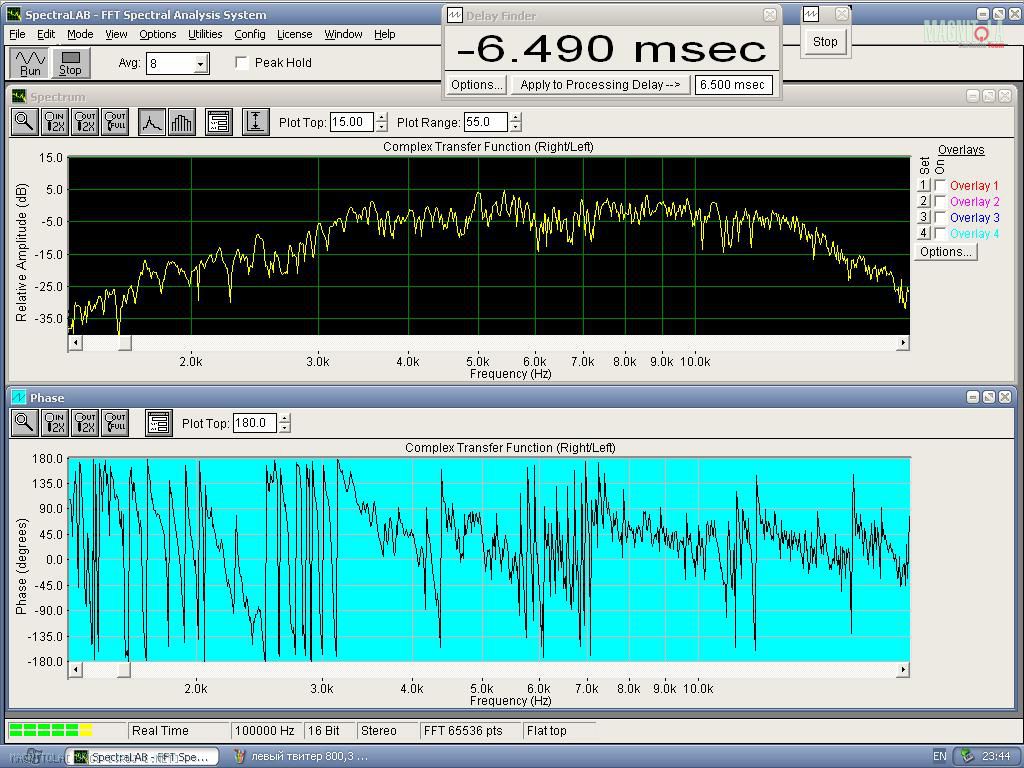
Task: Click the Run button in main toolbar
Action: pyautogui.click(x=29, y=63)
